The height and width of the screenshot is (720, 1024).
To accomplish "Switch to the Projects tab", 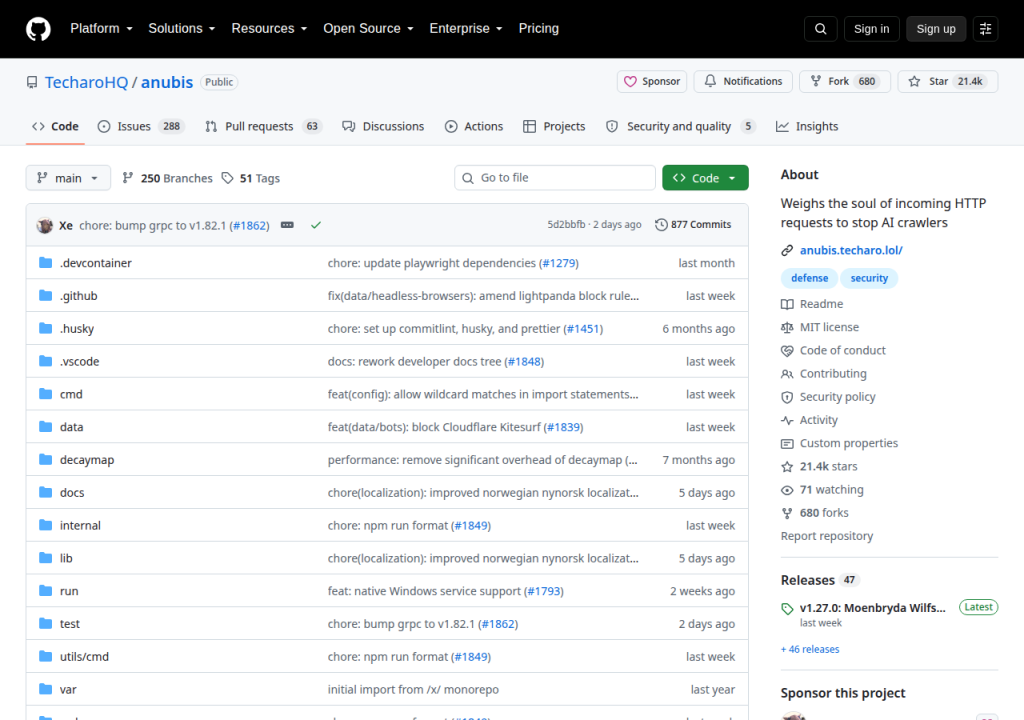I will point(554,126).
